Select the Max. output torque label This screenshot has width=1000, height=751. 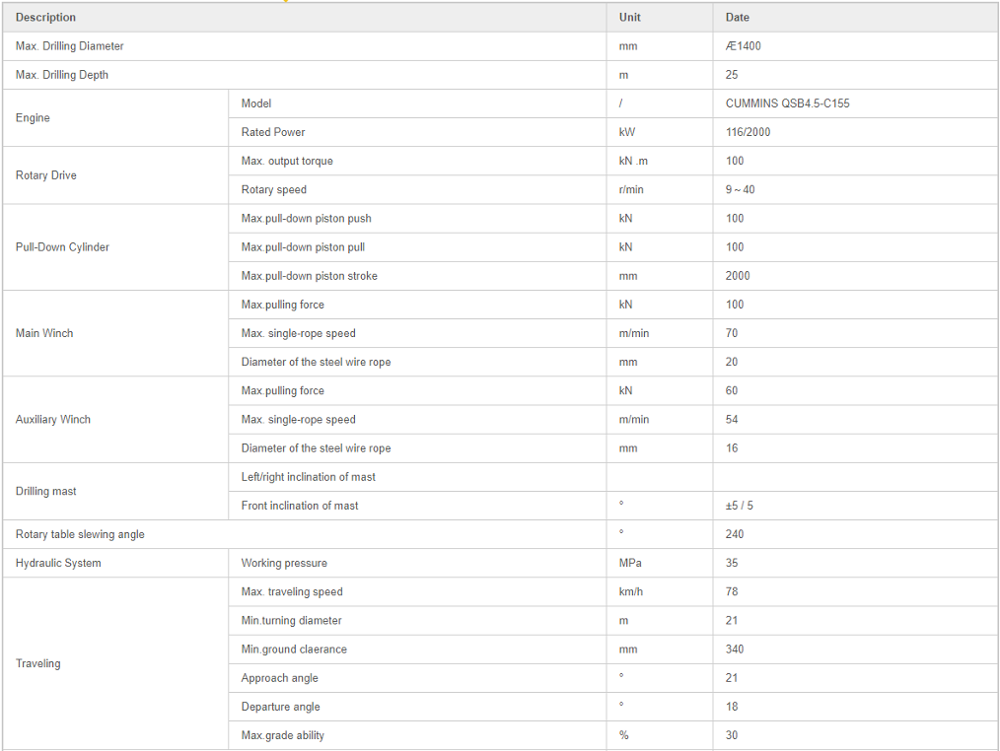287,161
